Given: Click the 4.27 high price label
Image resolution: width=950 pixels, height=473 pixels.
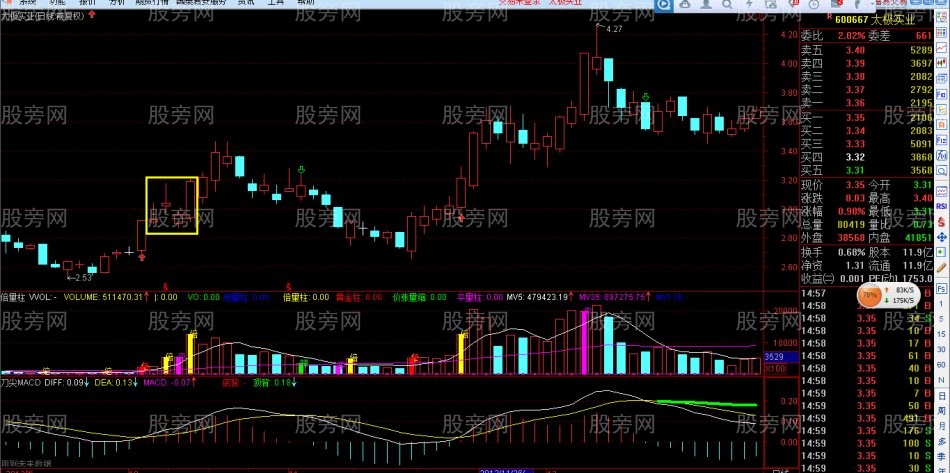Looking at the screenshot, I should (613, 28).
